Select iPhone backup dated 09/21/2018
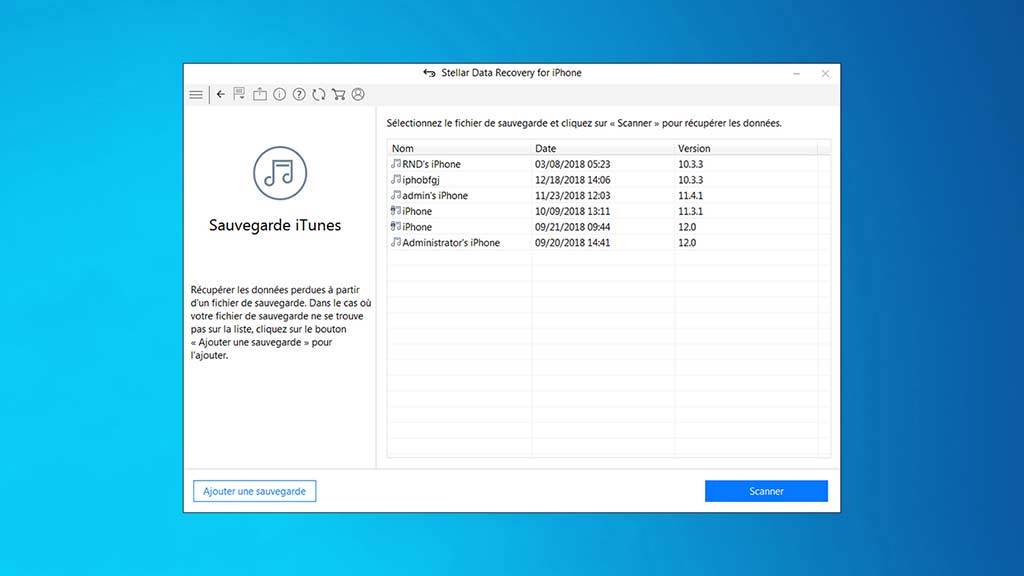The height and width of the screenshot is (576, 1024). pyautogui.click(x=417, y=227)
